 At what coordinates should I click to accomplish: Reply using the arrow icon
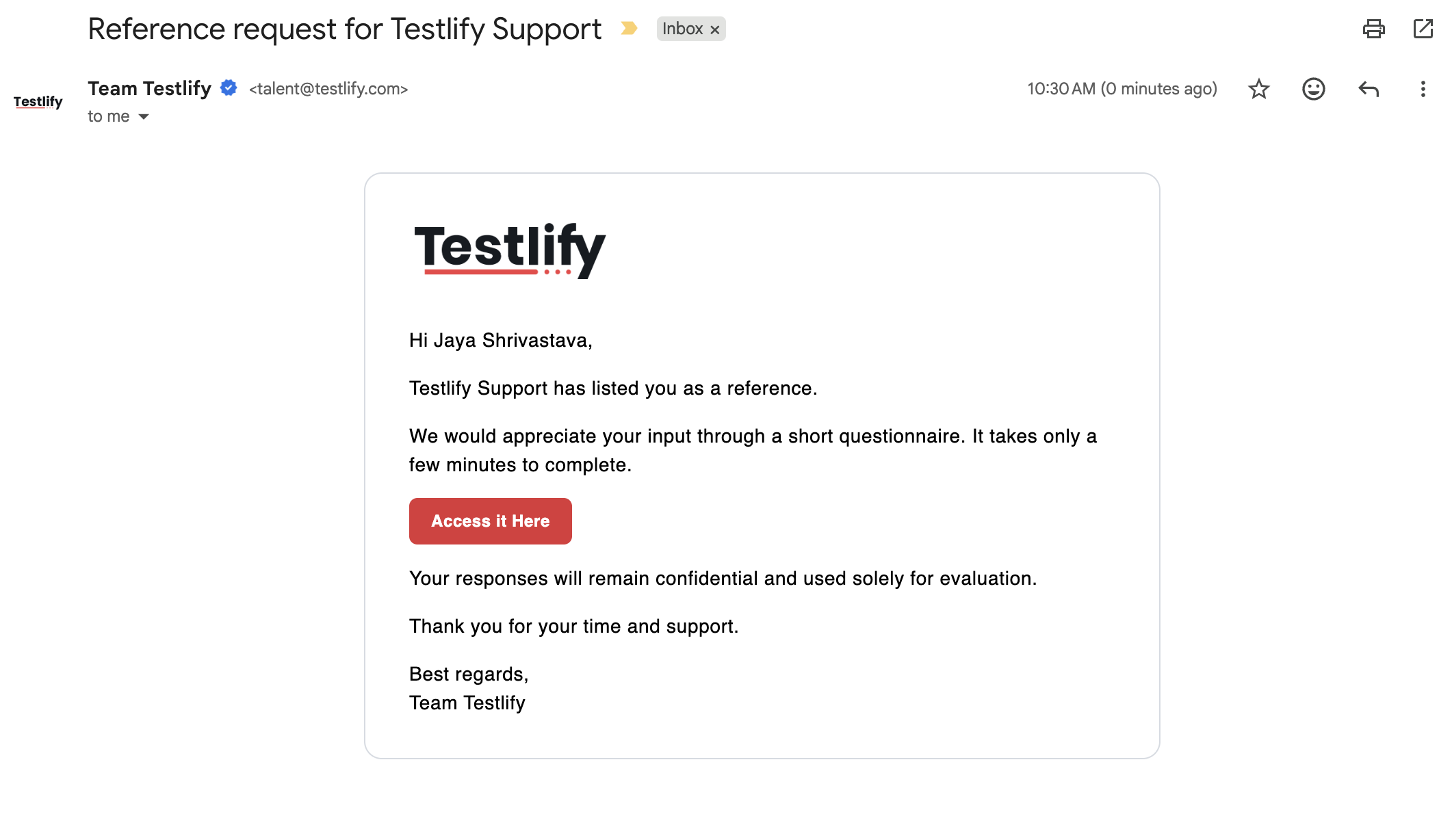coord(1369,89)
